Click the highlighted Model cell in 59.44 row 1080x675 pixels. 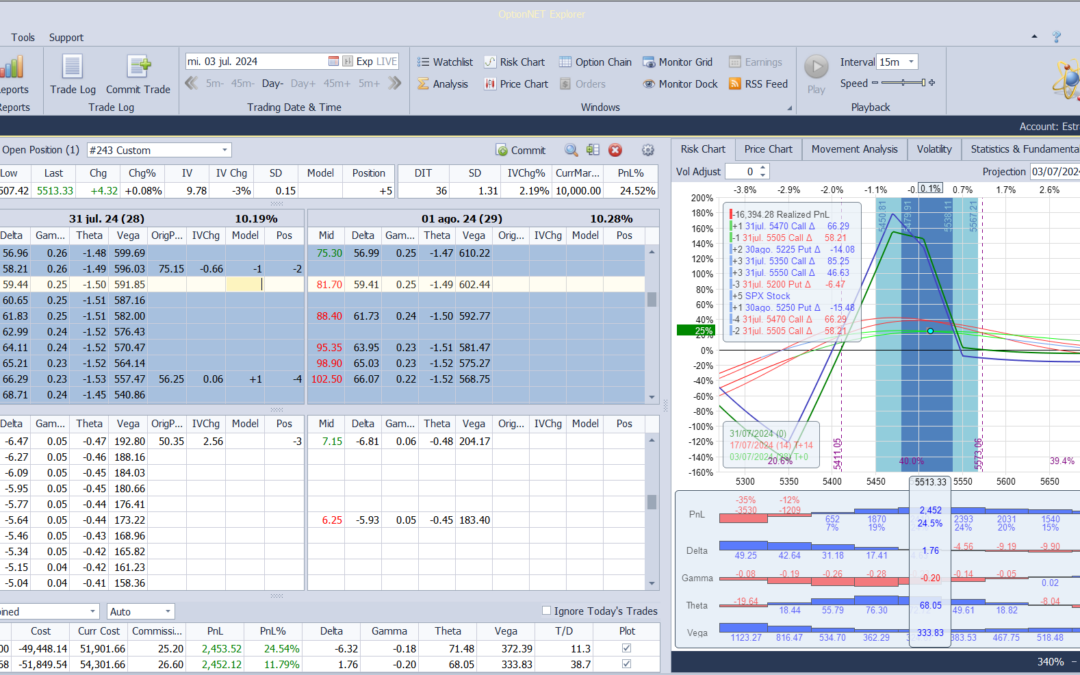[245, 284]
